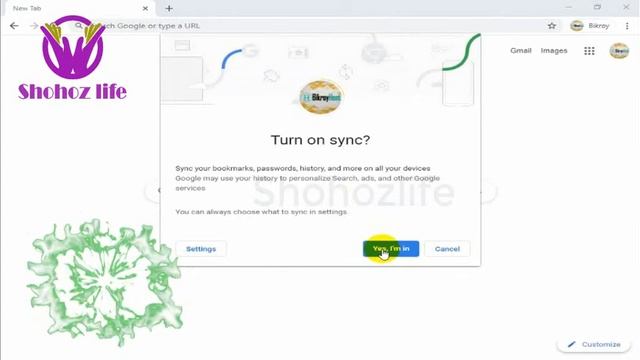Click the profile picture in the sync dialog
The width and height of the screenshot is (640, 360).
pos(321,97)
